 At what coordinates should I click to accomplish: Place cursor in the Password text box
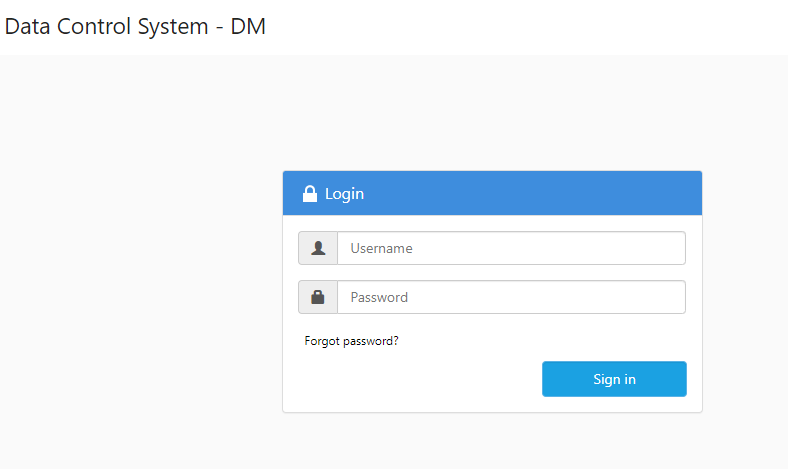click(x=511, y=297)
